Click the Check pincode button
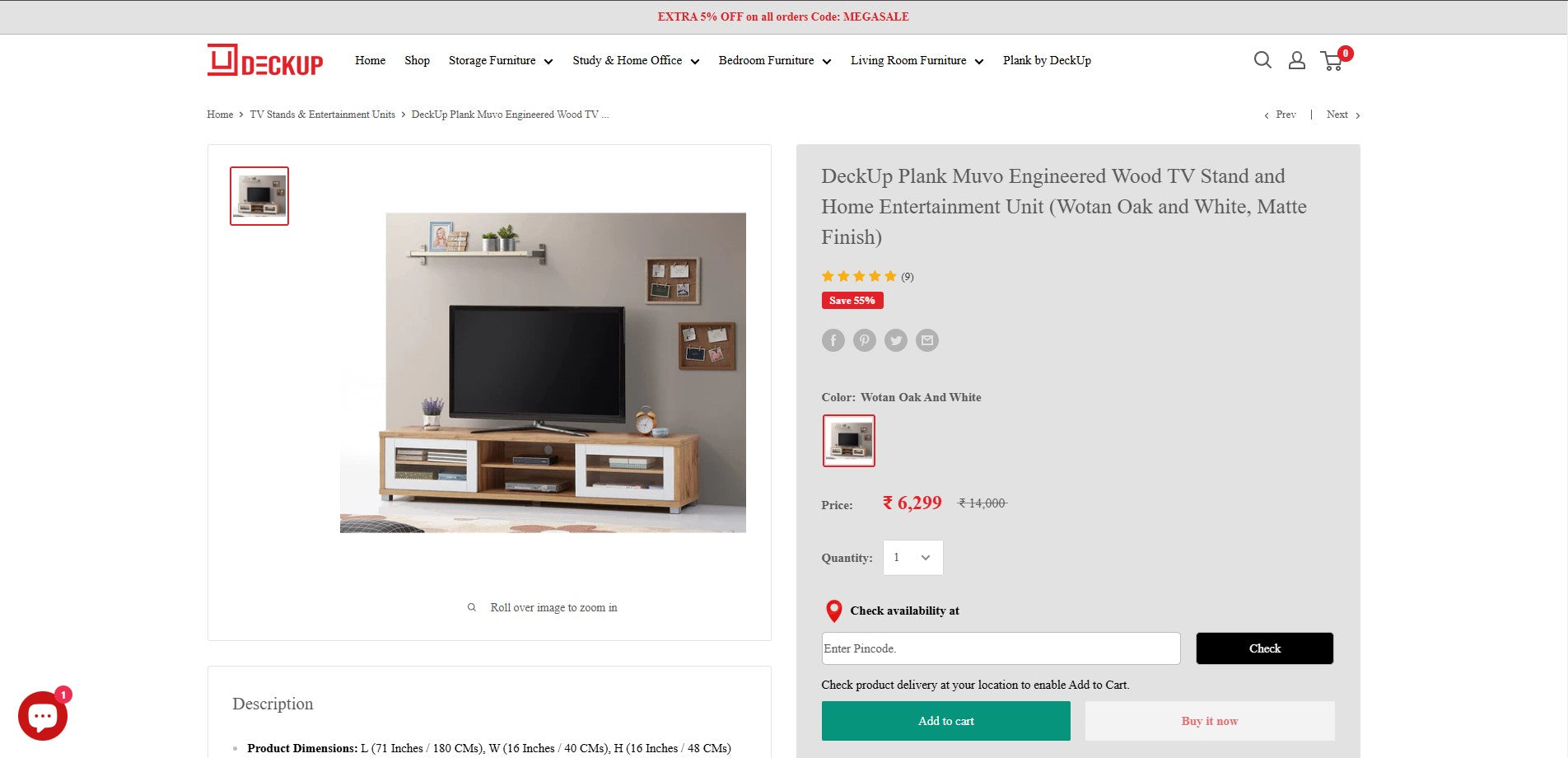Image resolution: width=1568 pixels, height=758 pixels. tap(1265, 648)
